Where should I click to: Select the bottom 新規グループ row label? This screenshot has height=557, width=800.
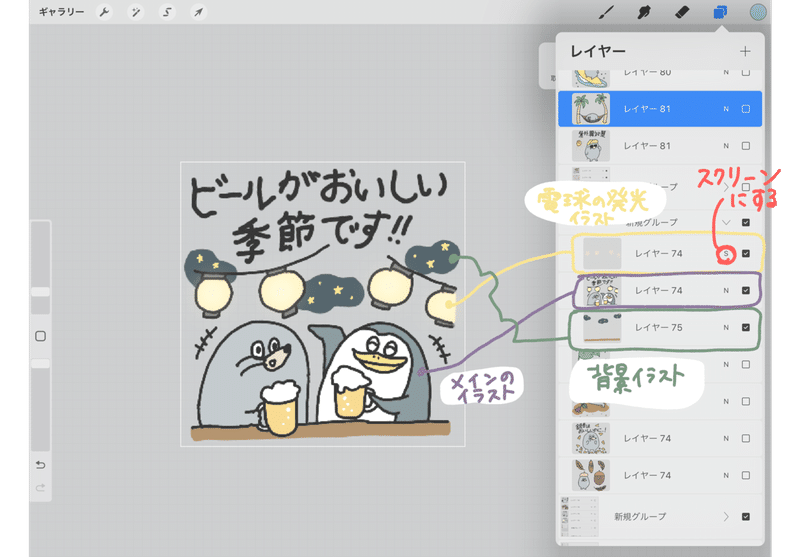pos(640,517)
